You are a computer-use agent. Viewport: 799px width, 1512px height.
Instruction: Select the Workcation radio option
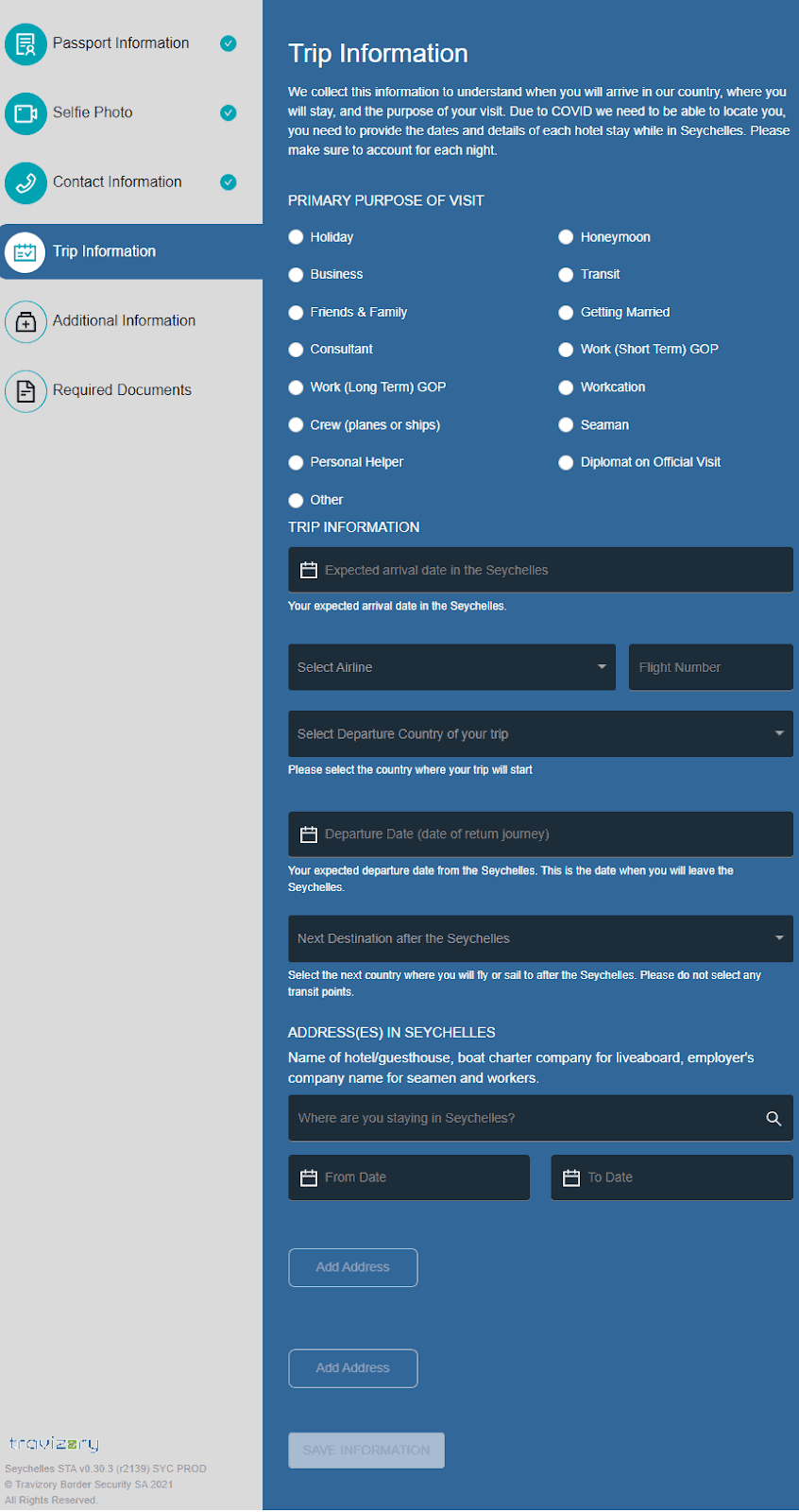point(566,387)
